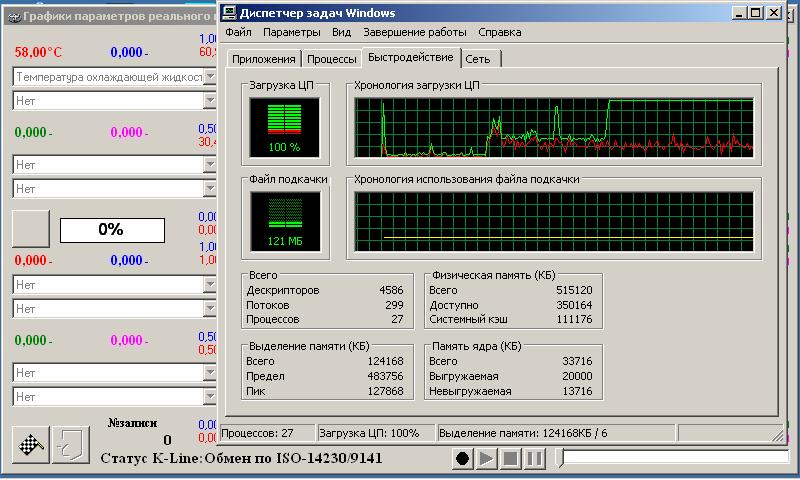
Task: Click the CPU load meter gauge
Action: [x=285, y=127]
